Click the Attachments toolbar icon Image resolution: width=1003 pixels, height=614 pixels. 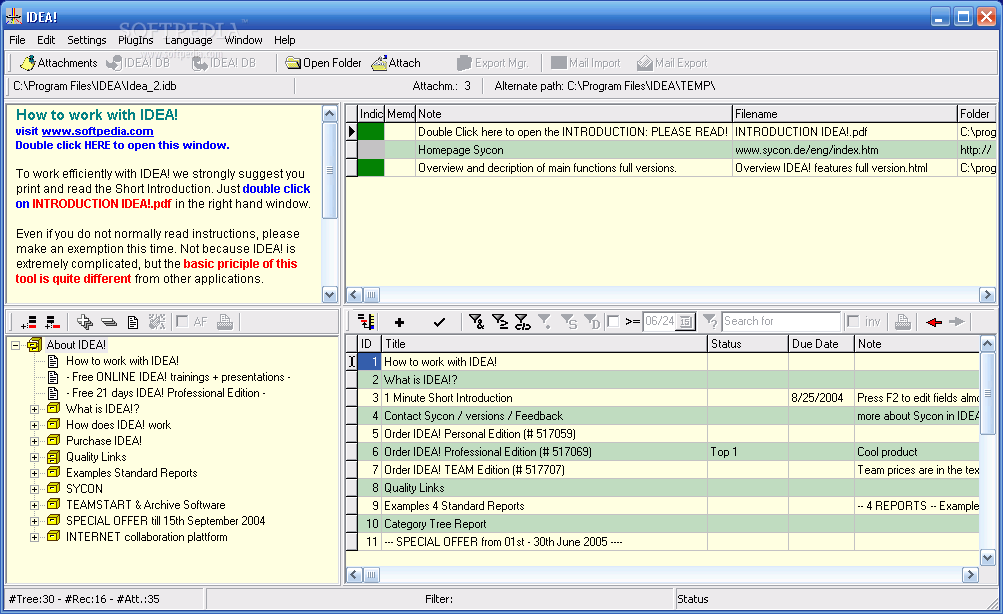pos(28,63)
